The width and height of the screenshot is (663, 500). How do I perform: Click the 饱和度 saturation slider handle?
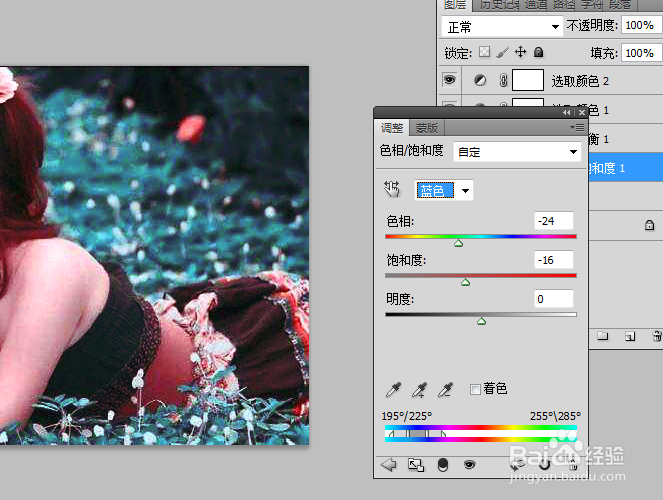[x=466, y=282]
